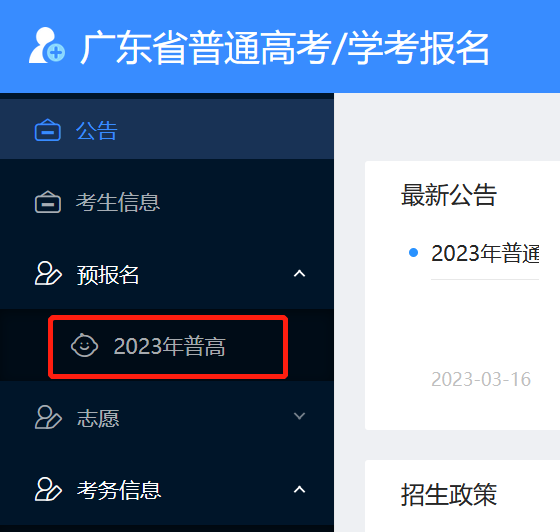Open the 考生信息 menu item
Screen dimensions: 560x532
167,202
